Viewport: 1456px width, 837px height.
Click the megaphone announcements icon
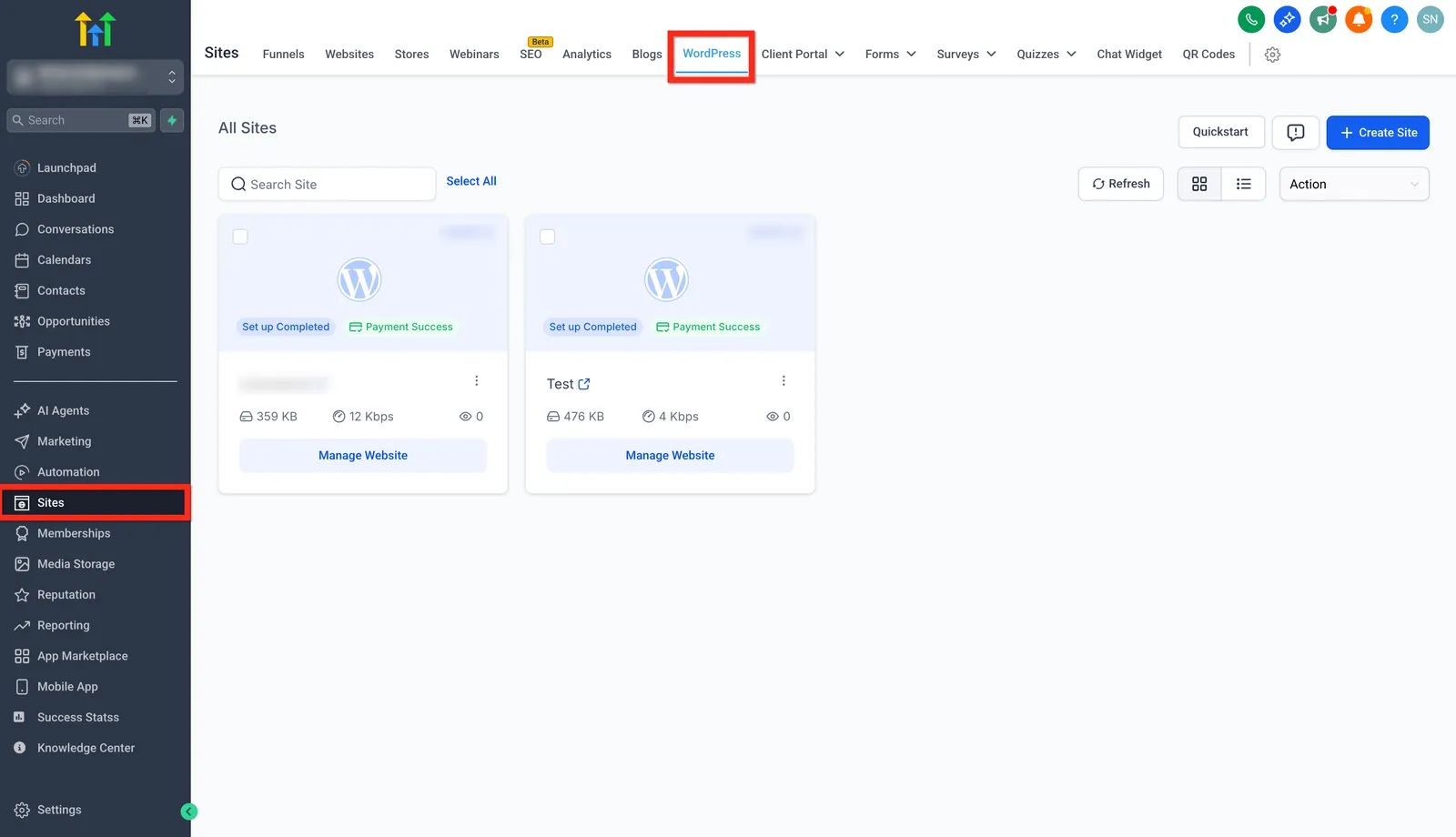point(1323,19)
